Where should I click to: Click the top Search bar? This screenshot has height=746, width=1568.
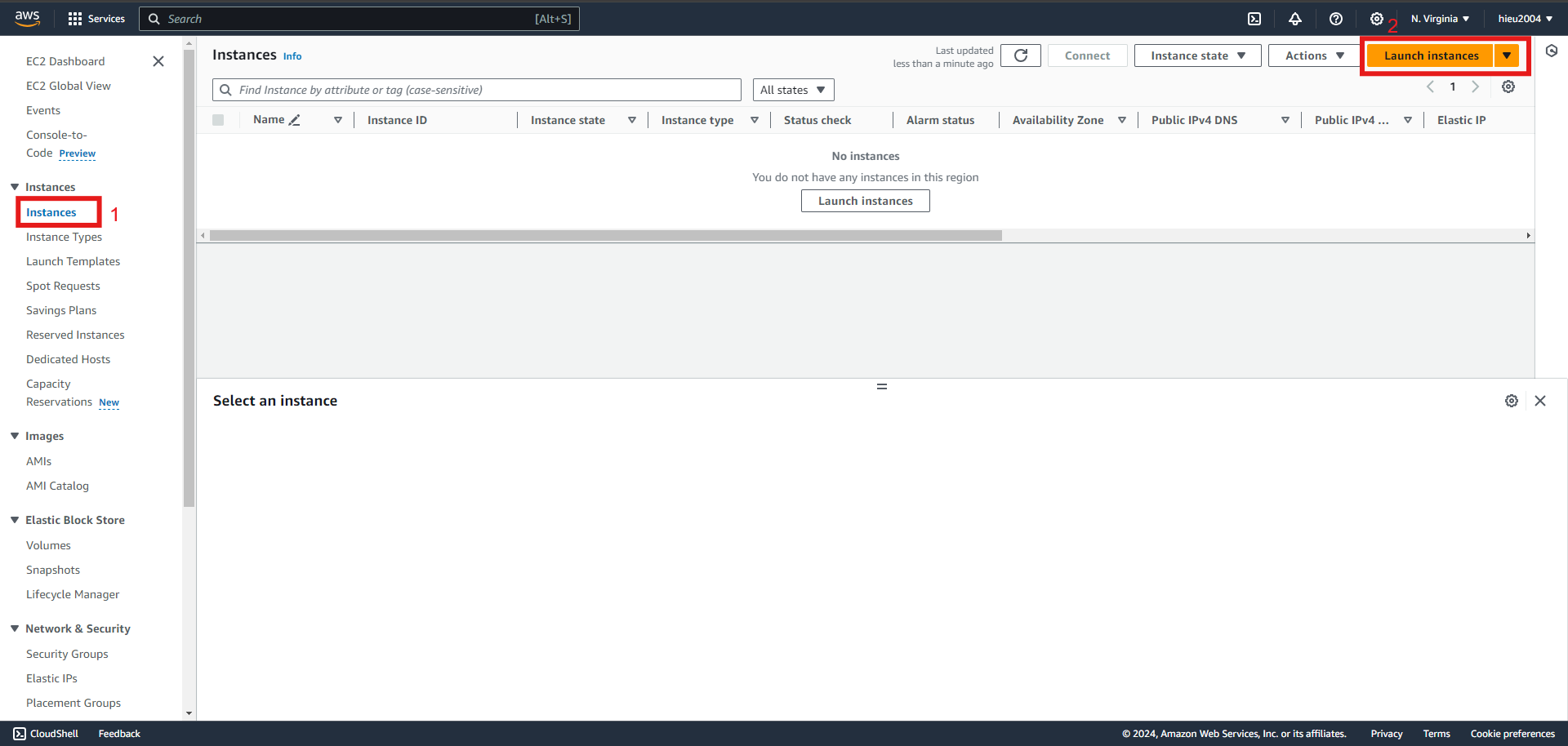[359, 19]
